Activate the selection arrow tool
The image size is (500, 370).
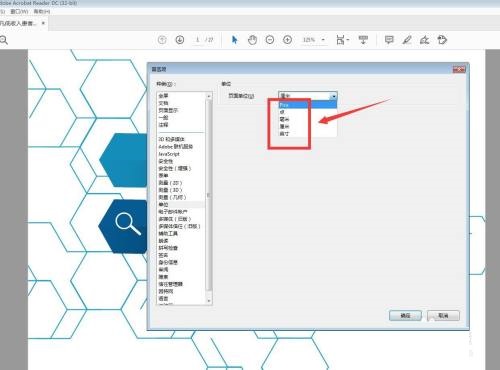point(235,40)
